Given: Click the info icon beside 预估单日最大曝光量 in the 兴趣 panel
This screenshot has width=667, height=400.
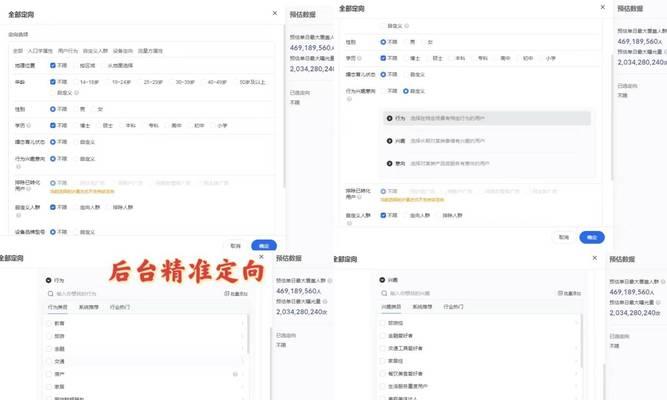Looking at the screenshot, I should click(658, 302).
